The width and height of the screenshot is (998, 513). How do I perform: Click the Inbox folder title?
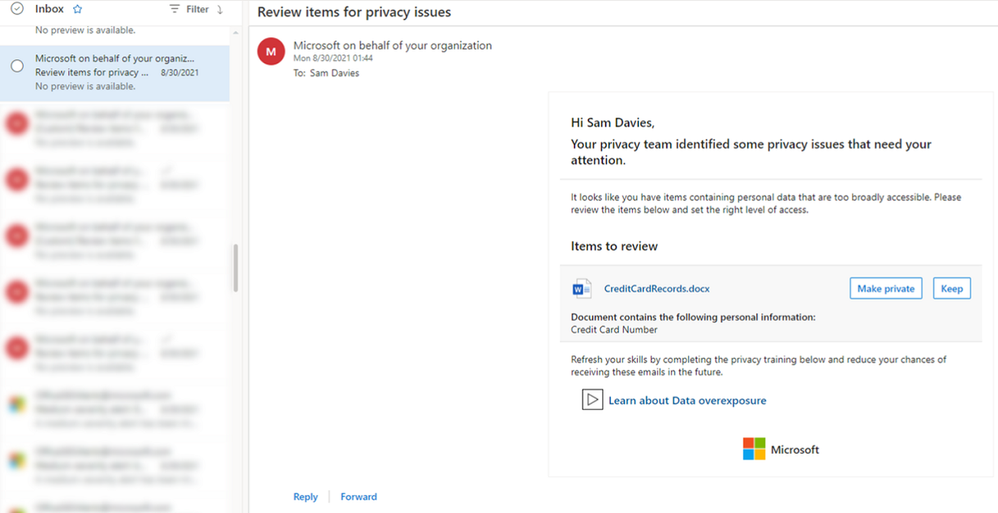pos(49,9)
